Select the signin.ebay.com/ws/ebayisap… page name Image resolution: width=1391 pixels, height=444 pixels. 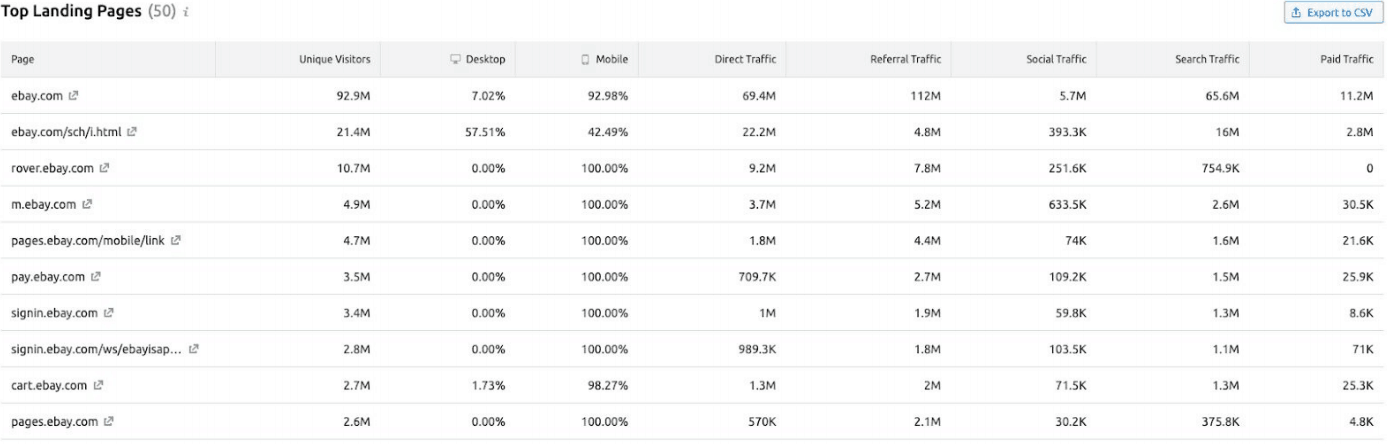coord(97,349)
